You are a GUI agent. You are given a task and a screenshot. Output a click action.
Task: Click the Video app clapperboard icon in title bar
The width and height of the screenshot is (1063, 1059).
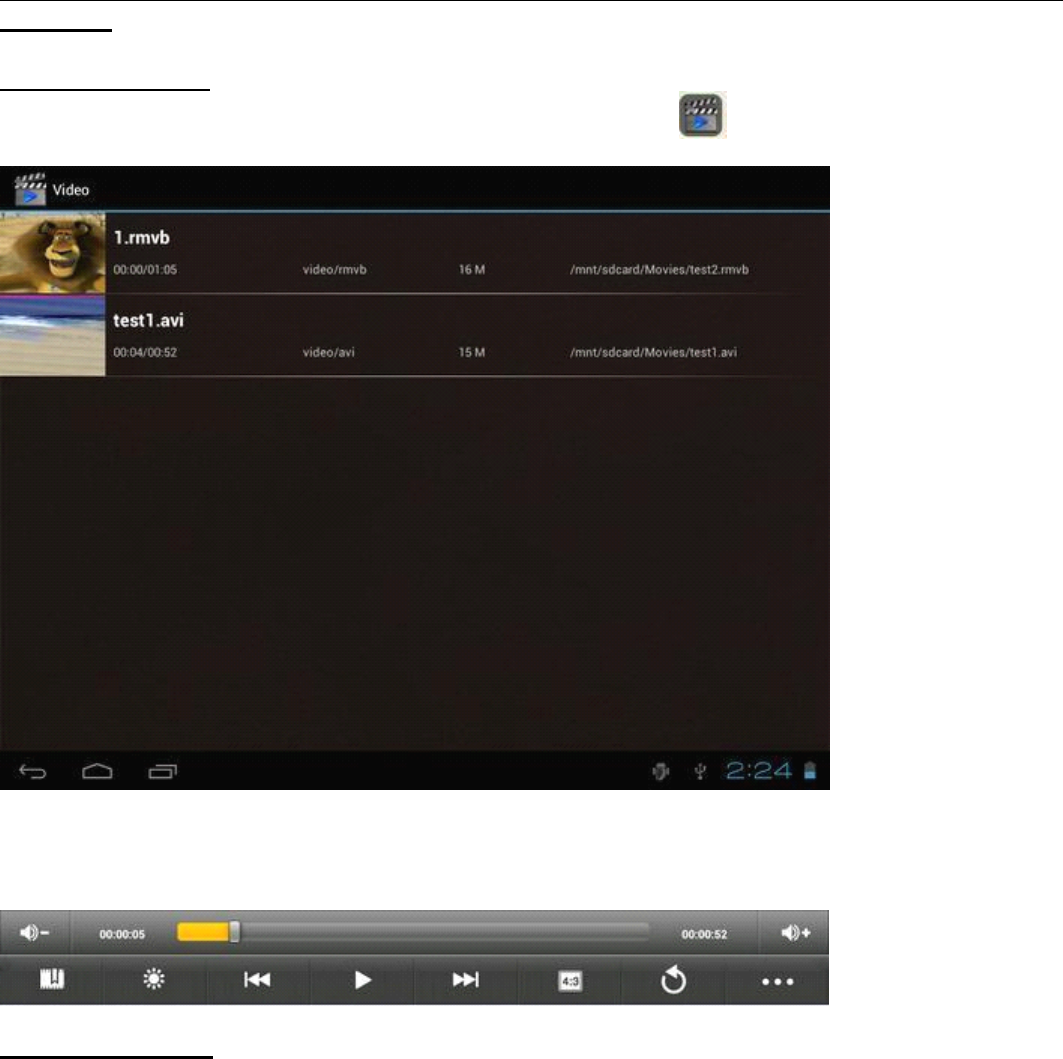[29, 188]
